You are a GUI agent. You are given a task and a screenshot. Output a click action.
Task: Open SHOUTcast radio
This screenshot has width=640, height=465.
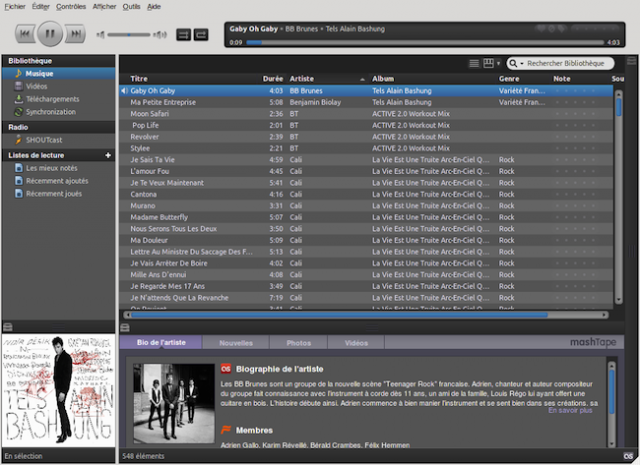point(58,140)
